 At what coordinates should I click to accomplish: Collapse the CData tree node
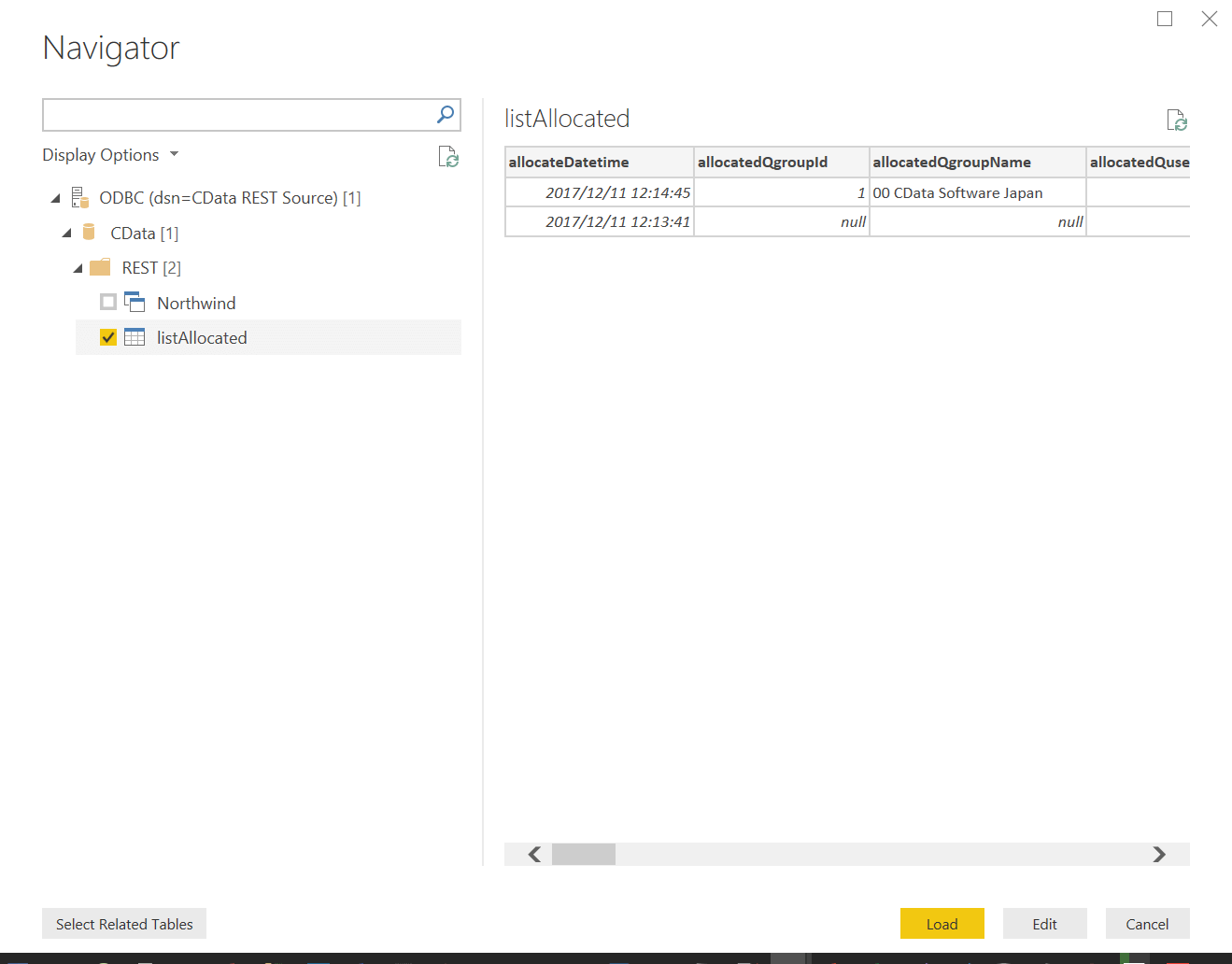tap(67, 233)
